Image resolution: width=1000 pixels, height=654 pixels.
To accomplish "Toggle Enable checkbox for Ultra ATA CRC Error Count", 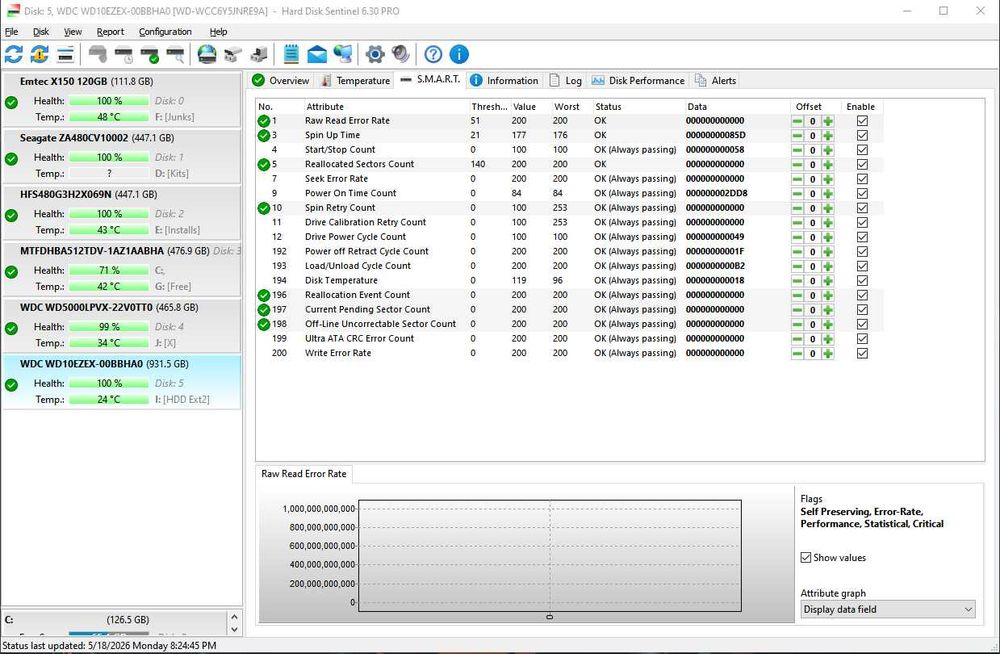I will [862, 339].
